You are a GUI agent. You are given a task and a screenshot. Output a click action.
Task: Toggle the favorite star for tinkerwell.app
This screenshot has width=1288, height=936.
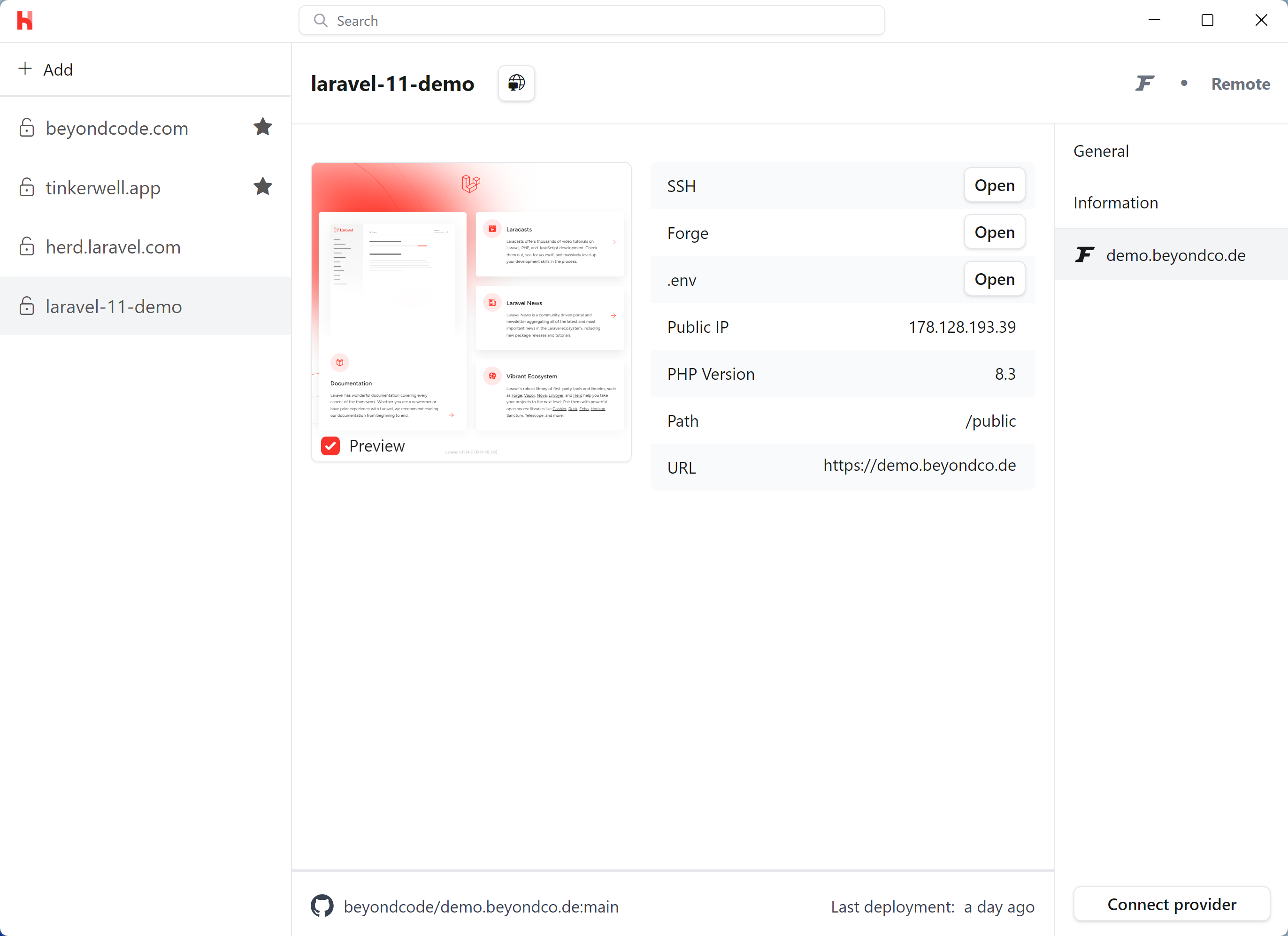[263, 186]
